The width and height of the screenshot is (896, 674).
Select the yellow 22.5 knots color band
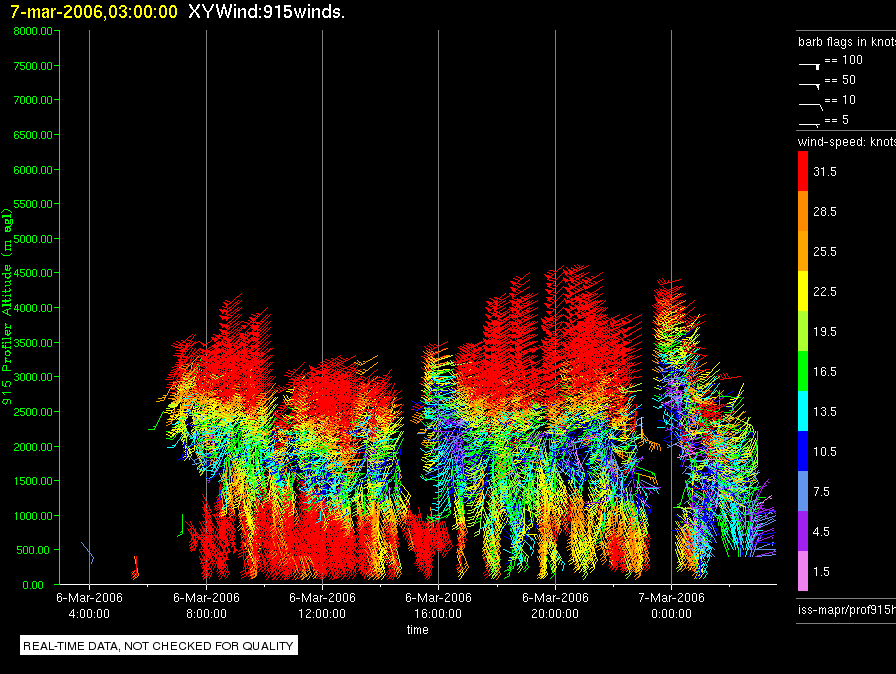point(803,291)
